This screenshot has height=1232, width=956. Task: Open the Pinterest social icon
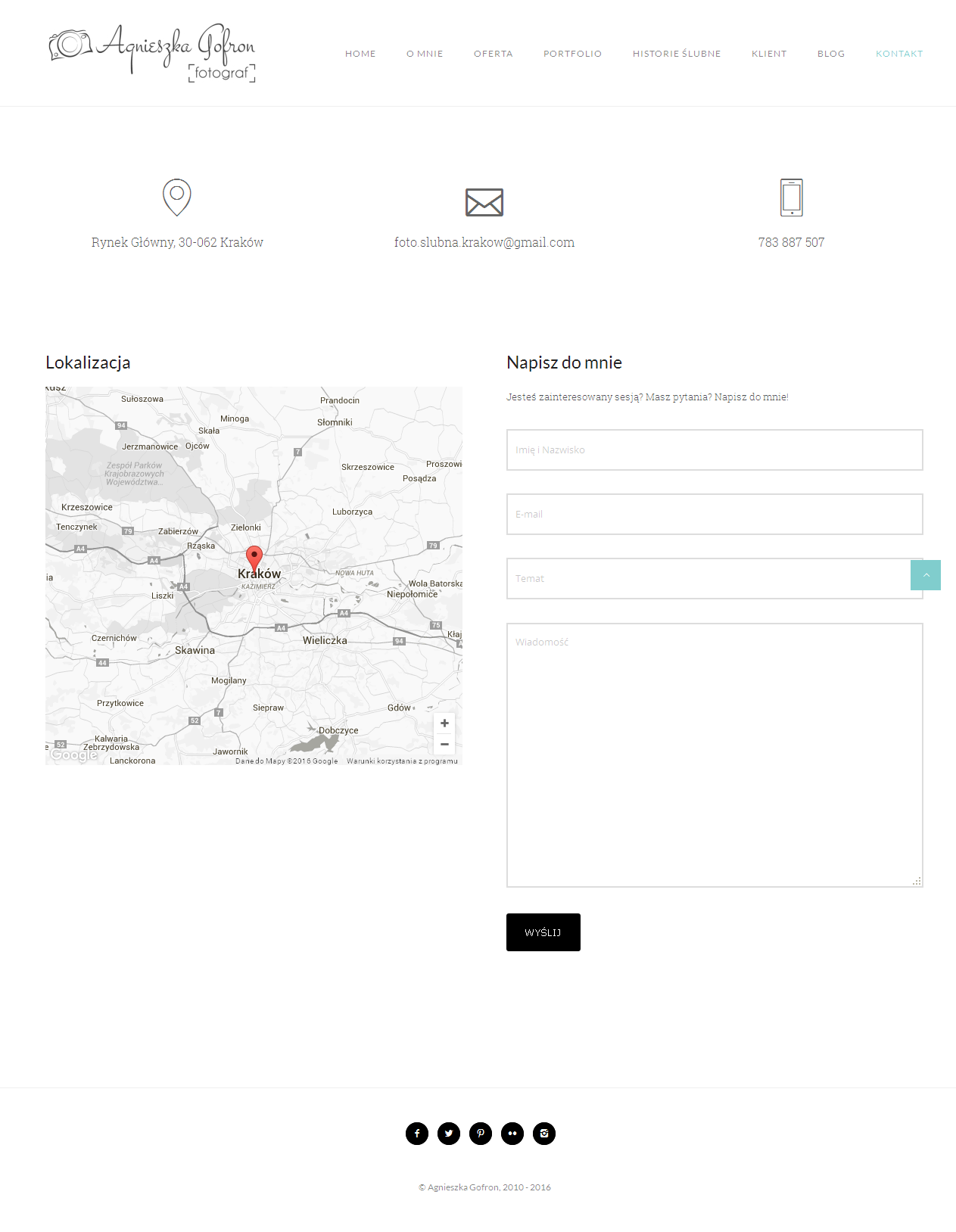click(x=481, y=1134)
